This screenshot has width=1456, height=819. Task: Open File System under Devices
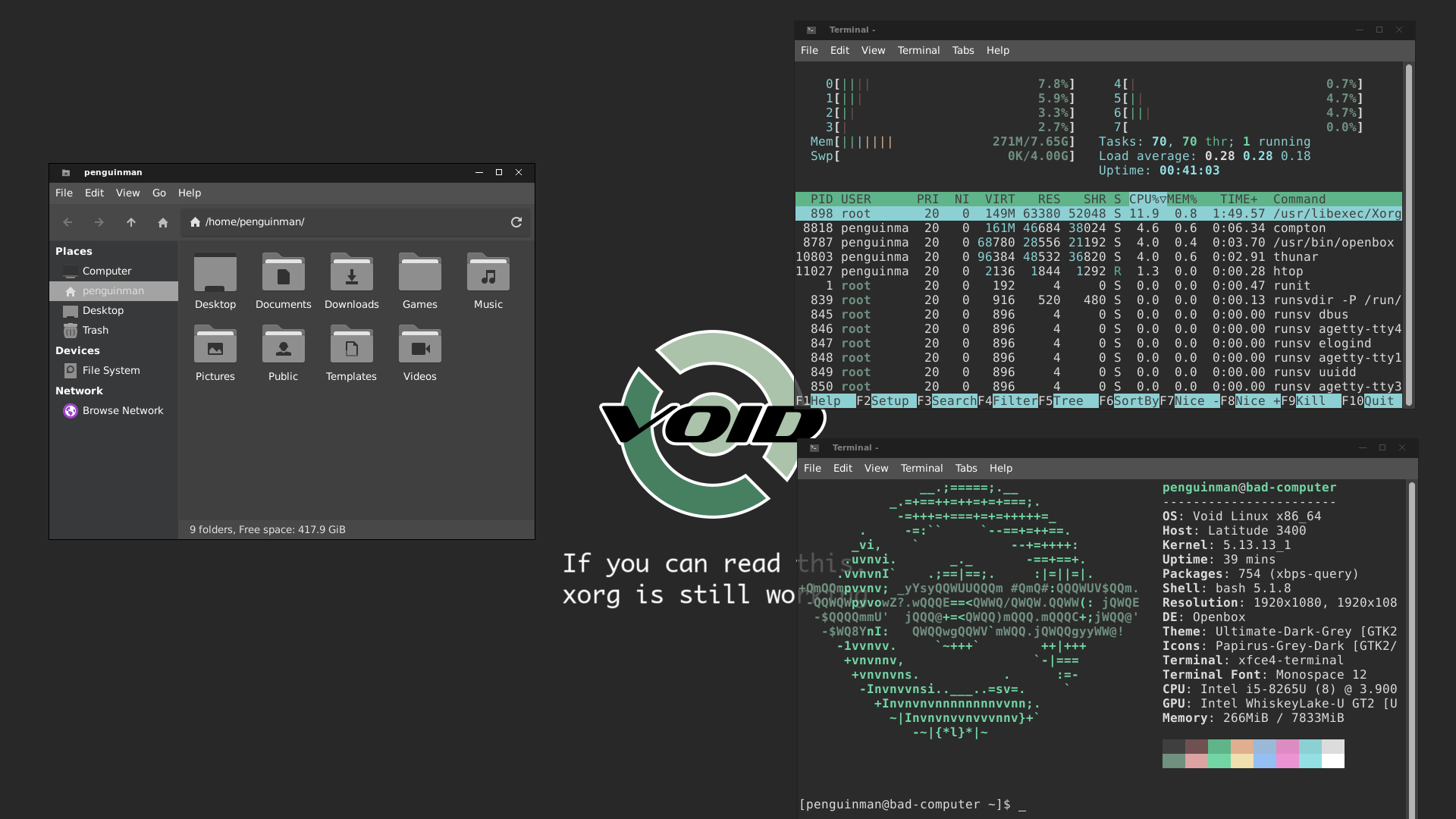114,371
